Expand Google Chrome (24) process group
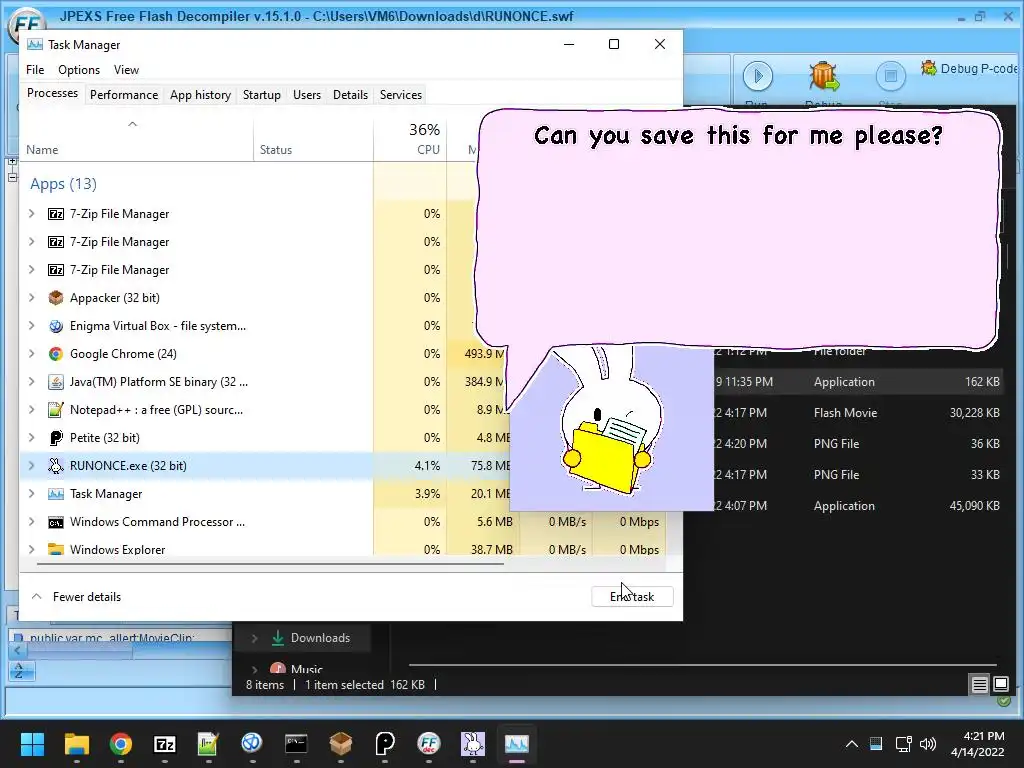 (x=31, y=354)
